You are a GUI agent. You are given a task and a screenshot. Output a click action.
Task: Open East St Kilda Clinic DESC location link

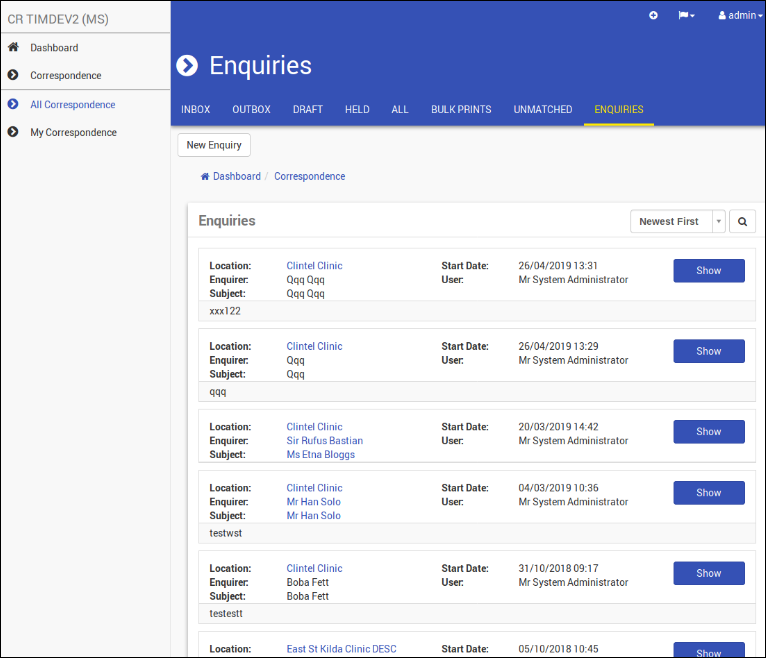(341, 649)
